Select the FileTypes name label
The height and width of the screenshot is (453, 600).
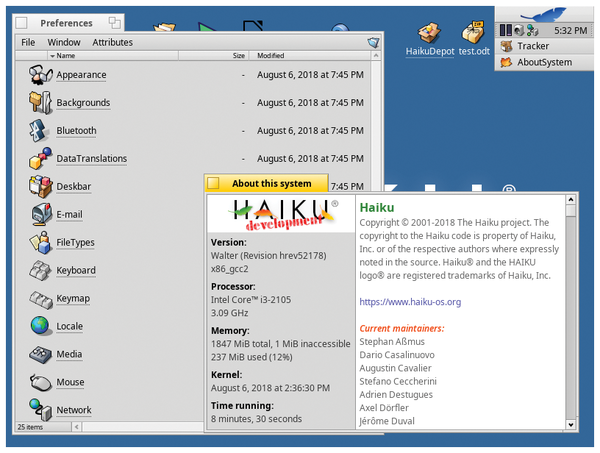click(x=75, y=242)
